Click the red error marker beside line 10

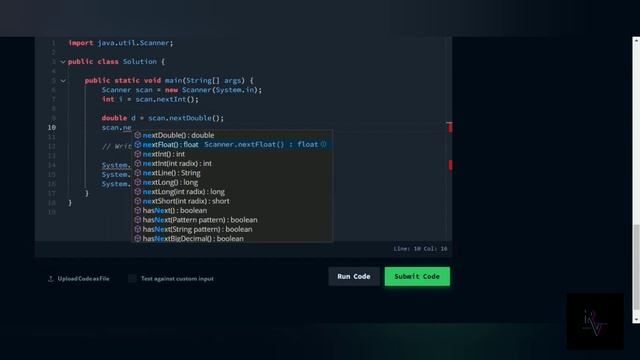coord(450,127)
